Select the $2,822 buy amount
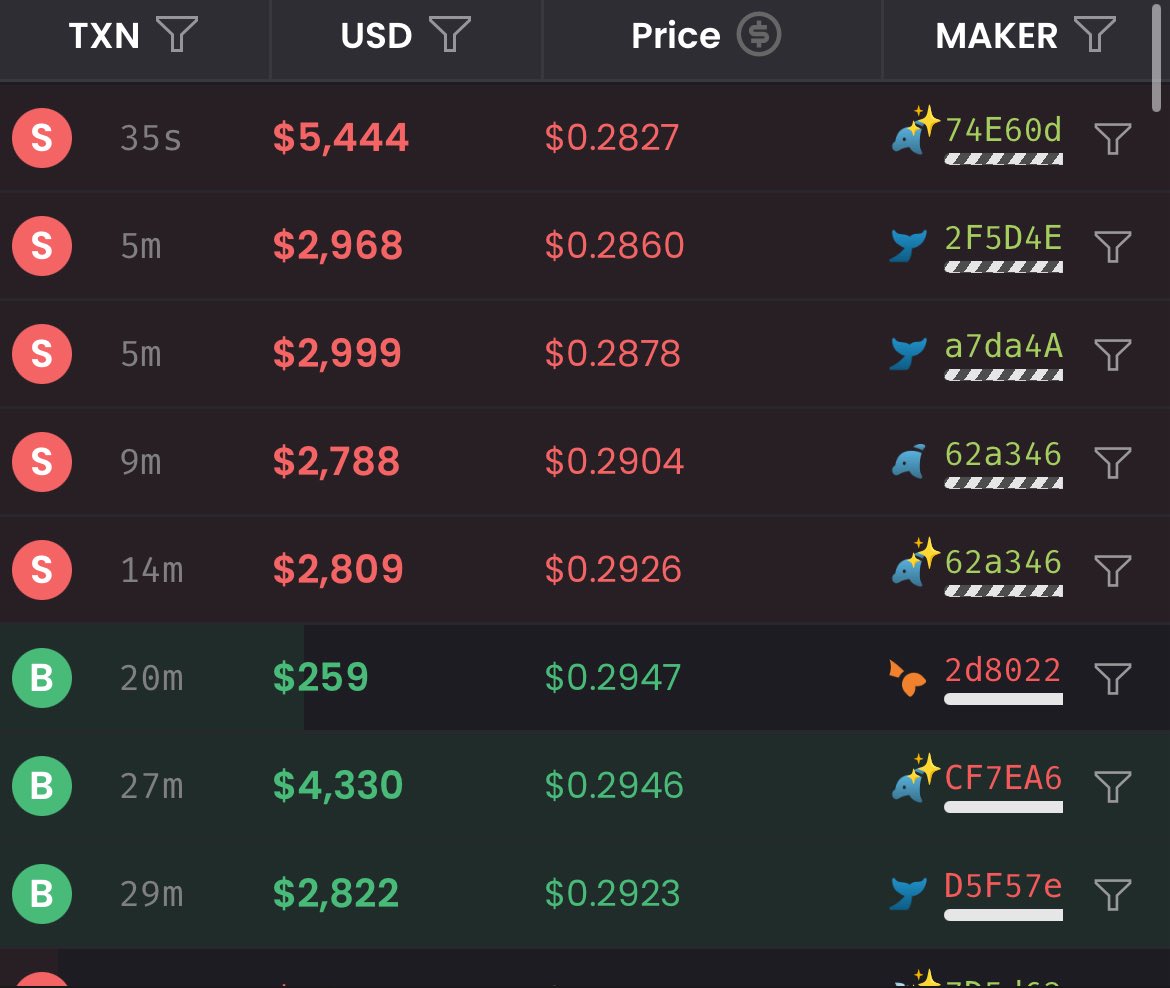 point(336,894)
